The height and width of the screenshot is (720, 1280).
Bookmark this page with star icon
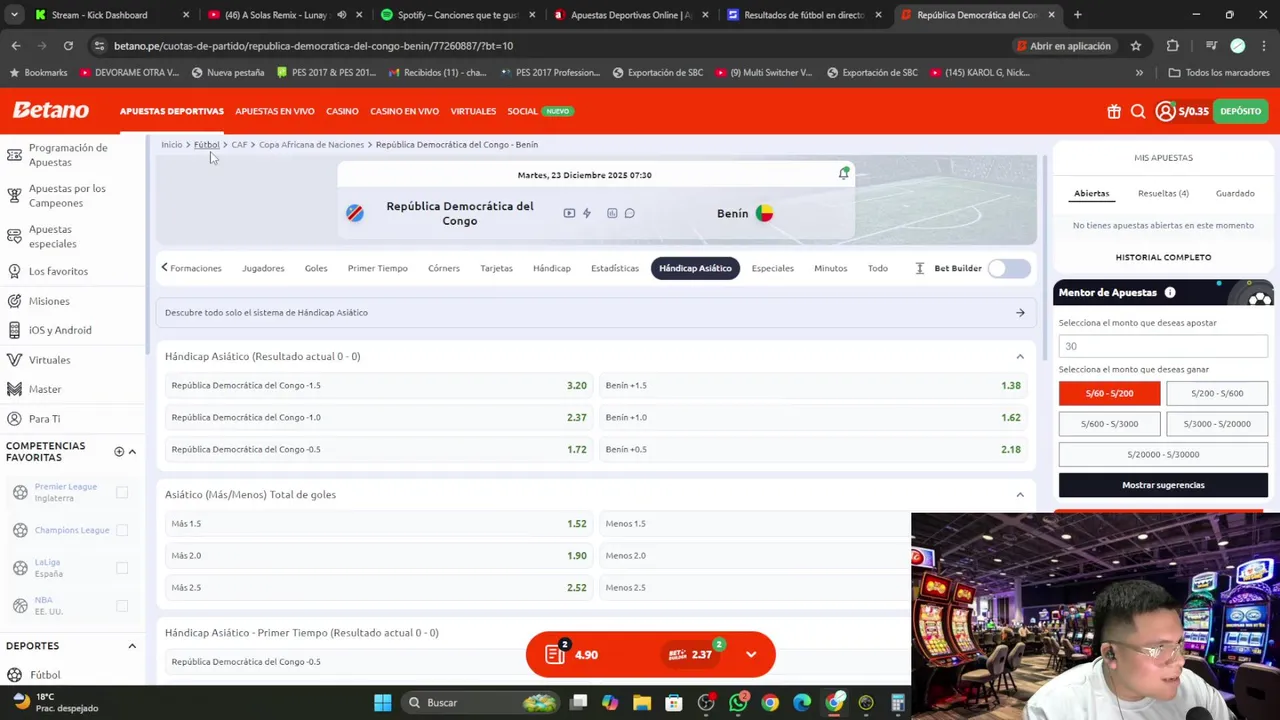(1136, 46)
